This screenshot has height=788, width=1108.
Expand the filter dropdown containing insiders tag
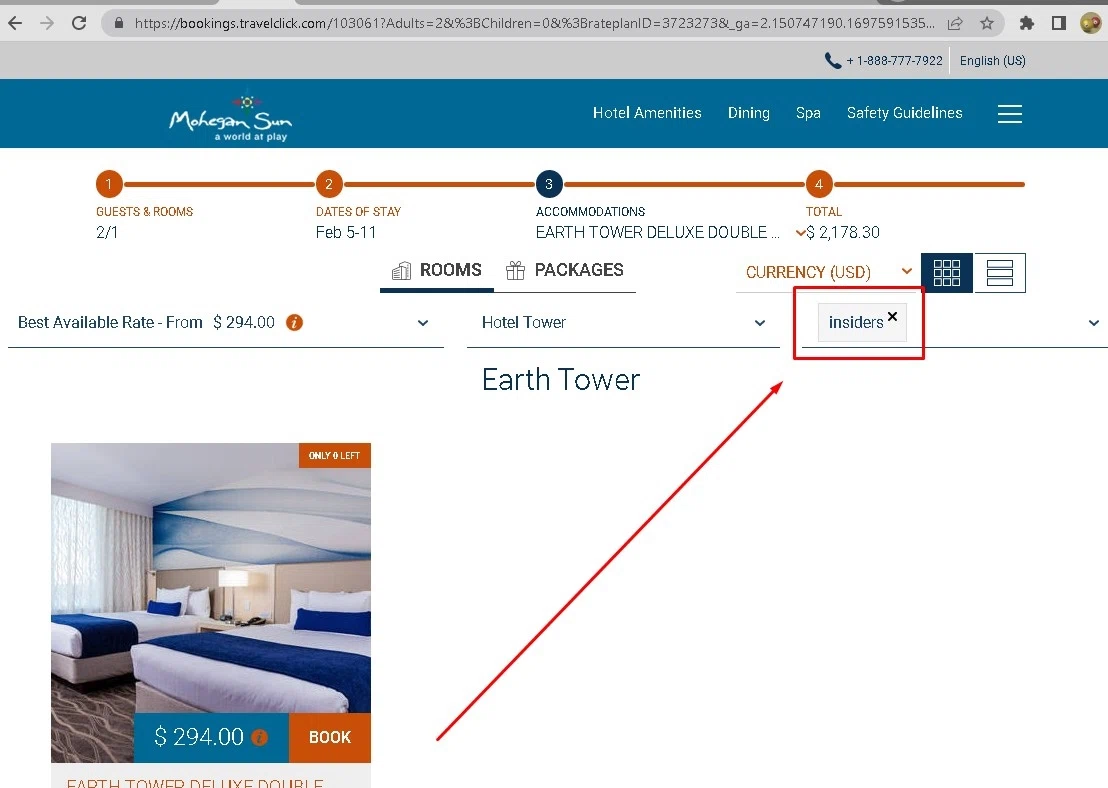point(1094,323)
